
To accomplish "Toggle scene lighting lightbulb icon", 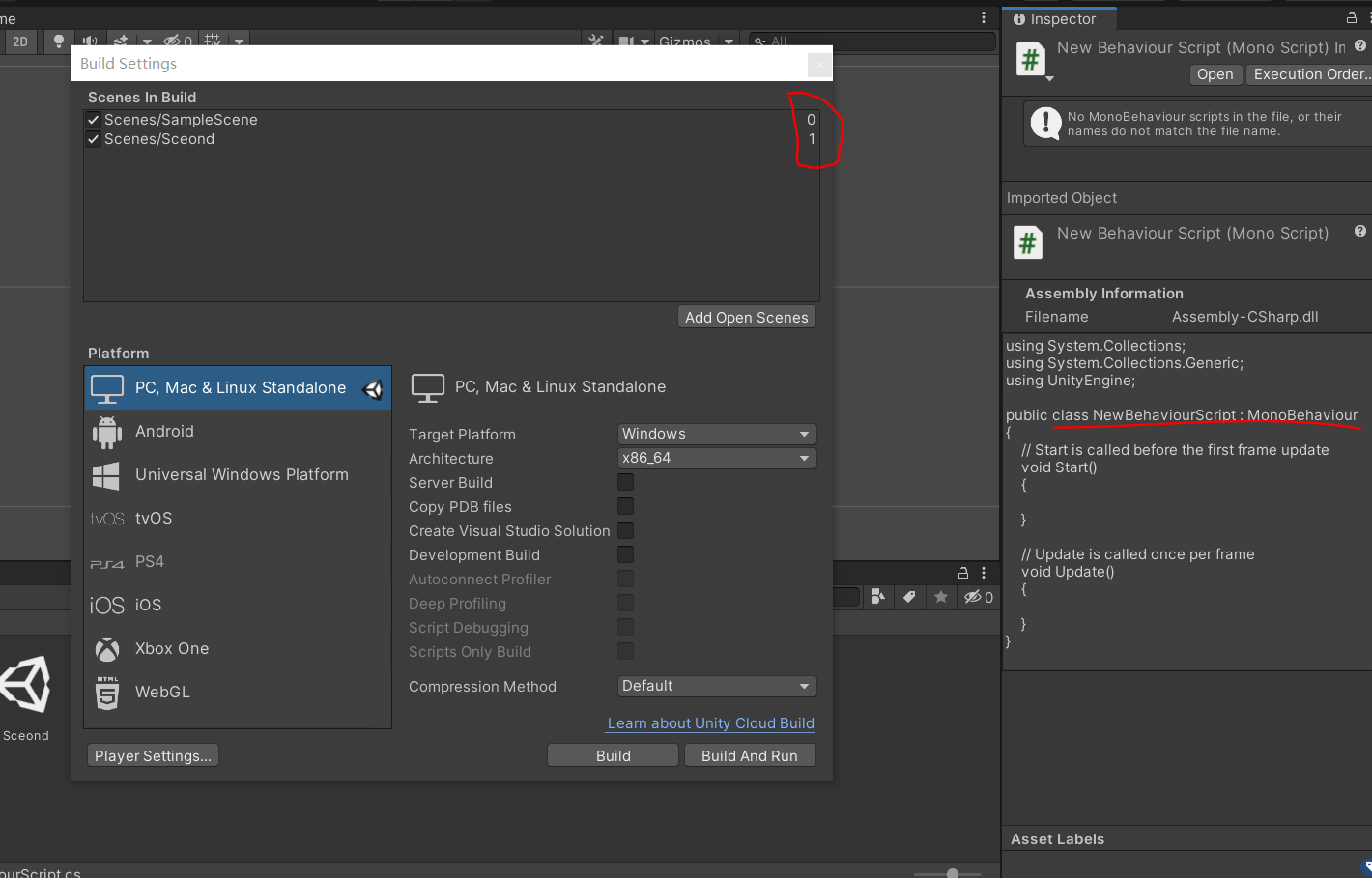I will [59, 41].
